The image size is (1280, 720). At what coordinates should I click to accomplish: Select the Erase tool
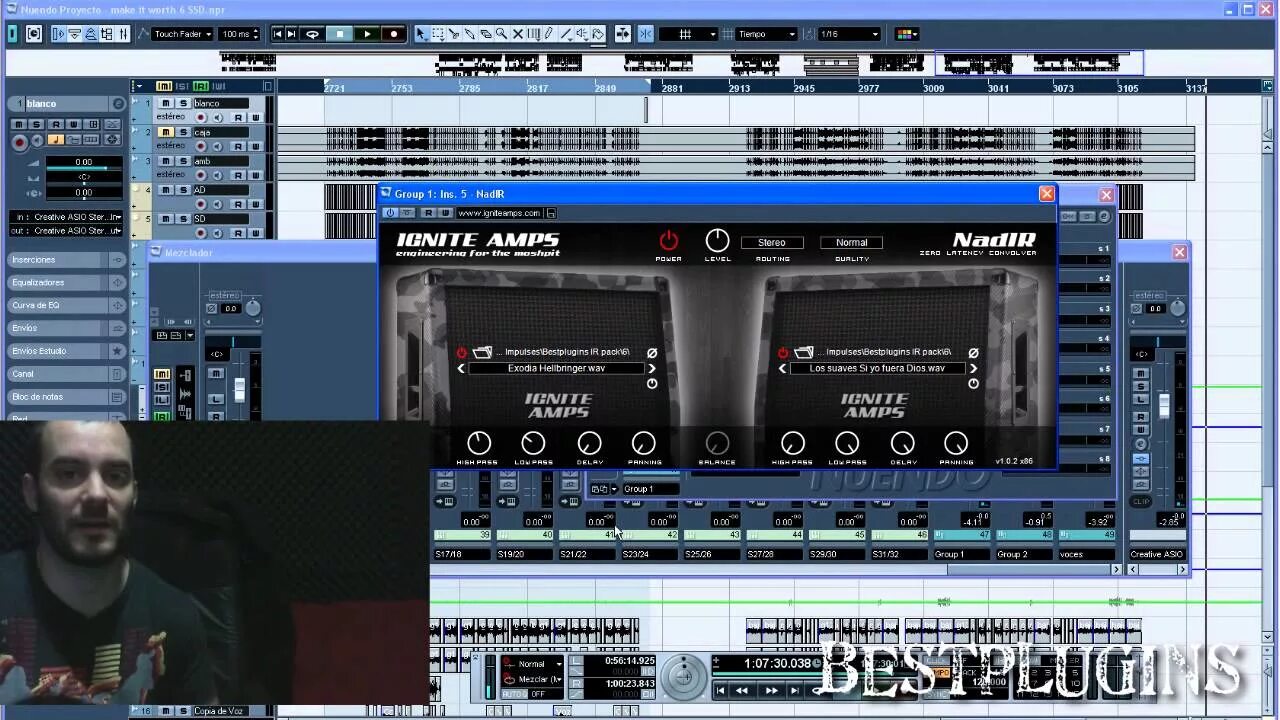485,34
